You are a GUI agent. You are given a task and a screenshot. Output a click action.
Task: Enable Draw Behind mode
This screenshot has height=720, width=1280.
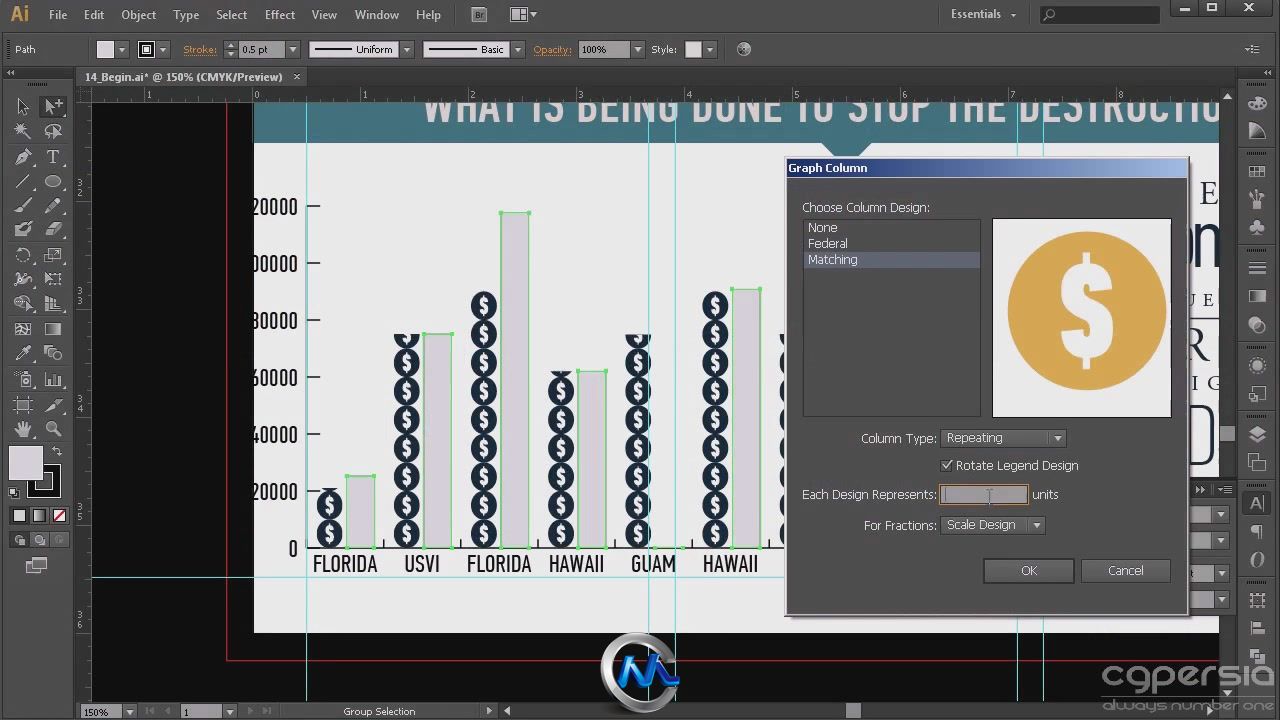click(x=39, y=540)
